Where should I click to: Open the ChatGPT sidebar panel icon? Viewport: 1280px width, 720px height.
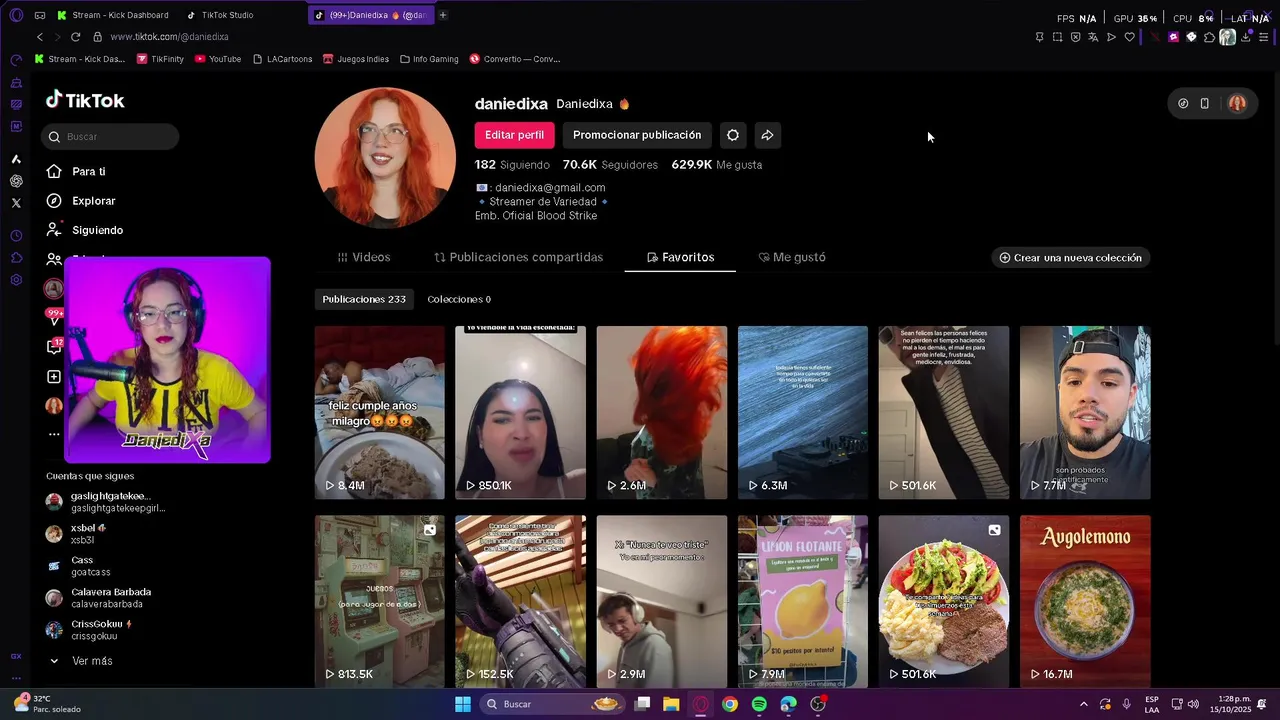point(16,181)
